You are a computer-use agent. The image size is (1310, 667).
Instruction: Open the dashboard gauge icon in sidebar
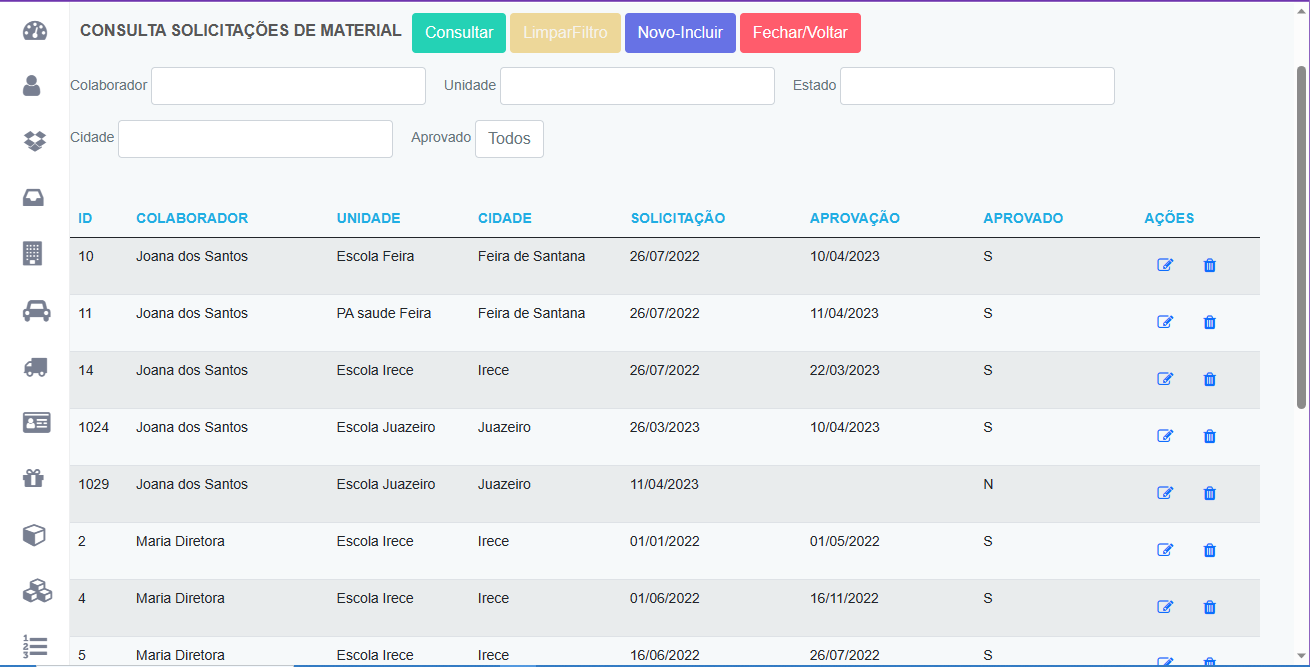click(35, 30)
